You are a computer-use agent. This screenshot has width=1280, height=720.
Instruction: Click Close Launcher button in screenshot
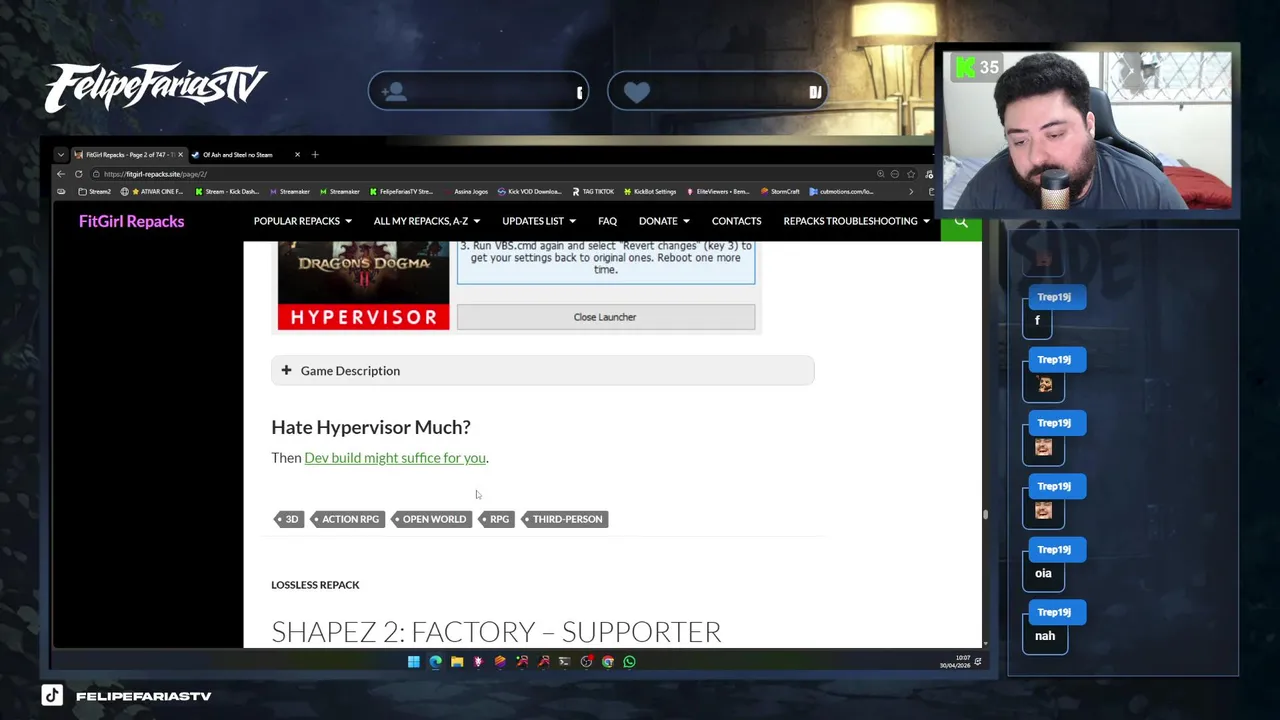(605, 317)
